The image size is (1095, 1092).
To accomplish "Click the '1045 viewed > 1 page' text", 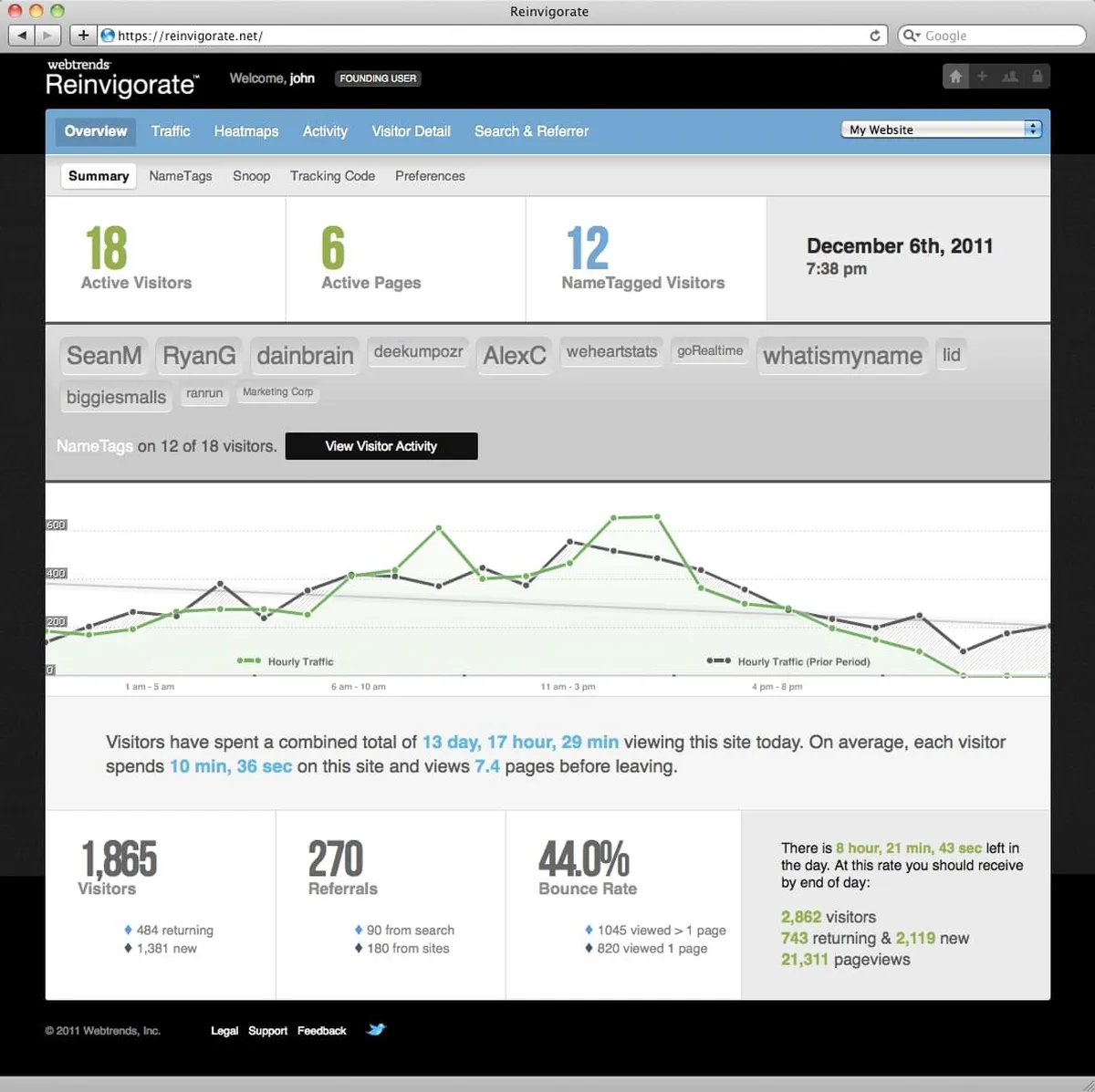I will (662, 930).
